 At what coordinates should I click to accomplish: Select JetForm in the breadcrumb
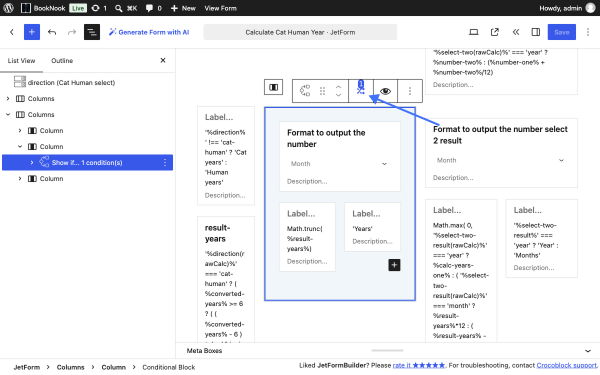tap(27, 367)
